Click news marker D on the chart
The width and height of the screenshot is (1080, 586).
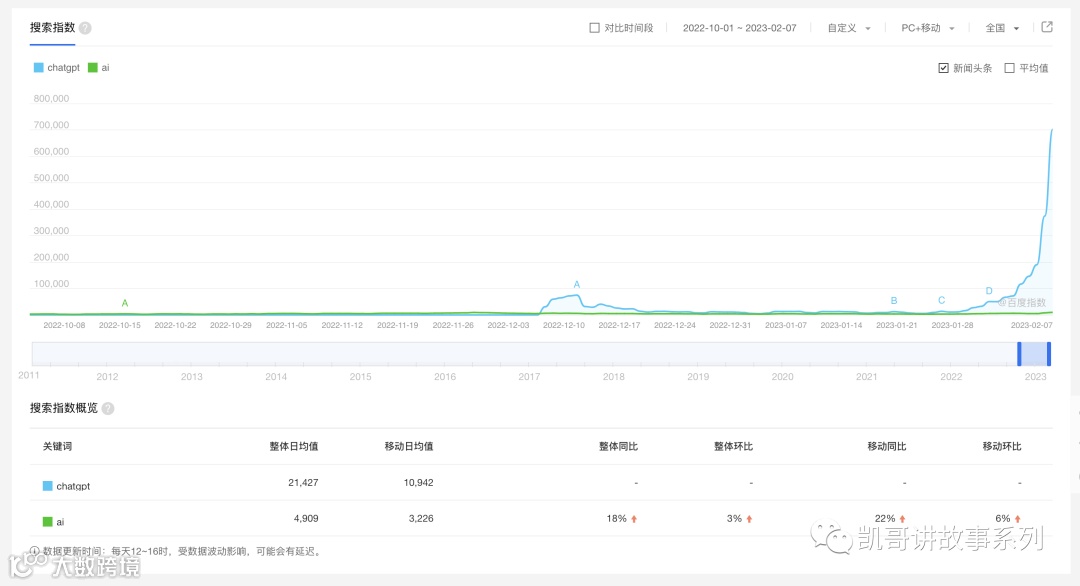(x=989, y=291)
